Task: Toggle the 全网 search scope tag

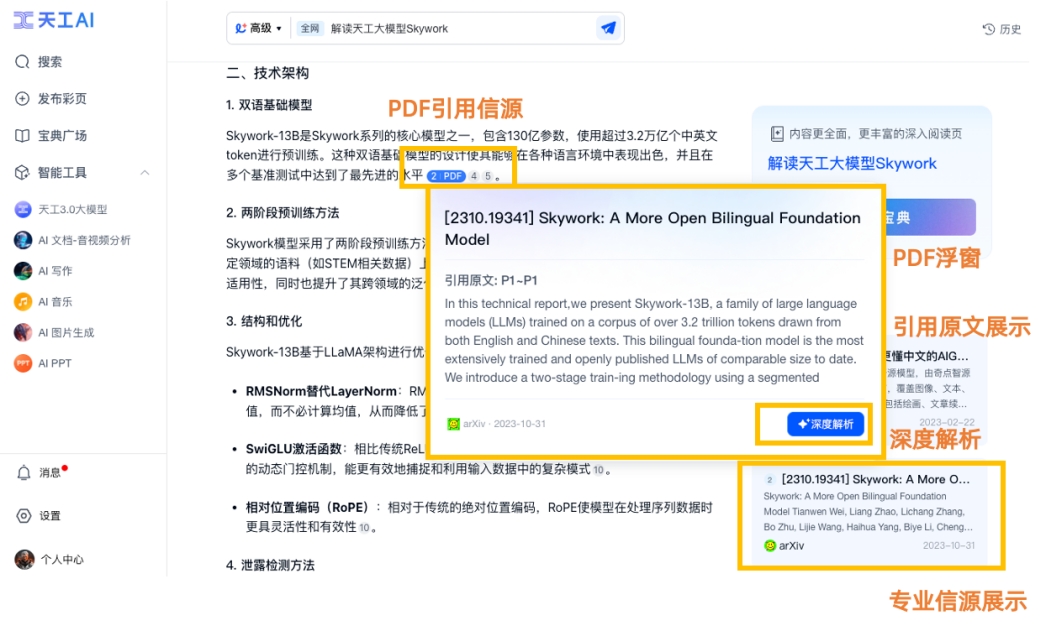Action: point(309,28)
